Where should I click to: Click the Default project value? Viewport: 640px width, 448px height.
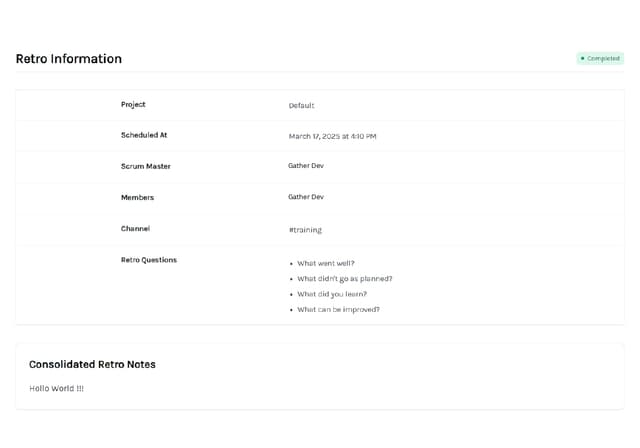[301, 105]
